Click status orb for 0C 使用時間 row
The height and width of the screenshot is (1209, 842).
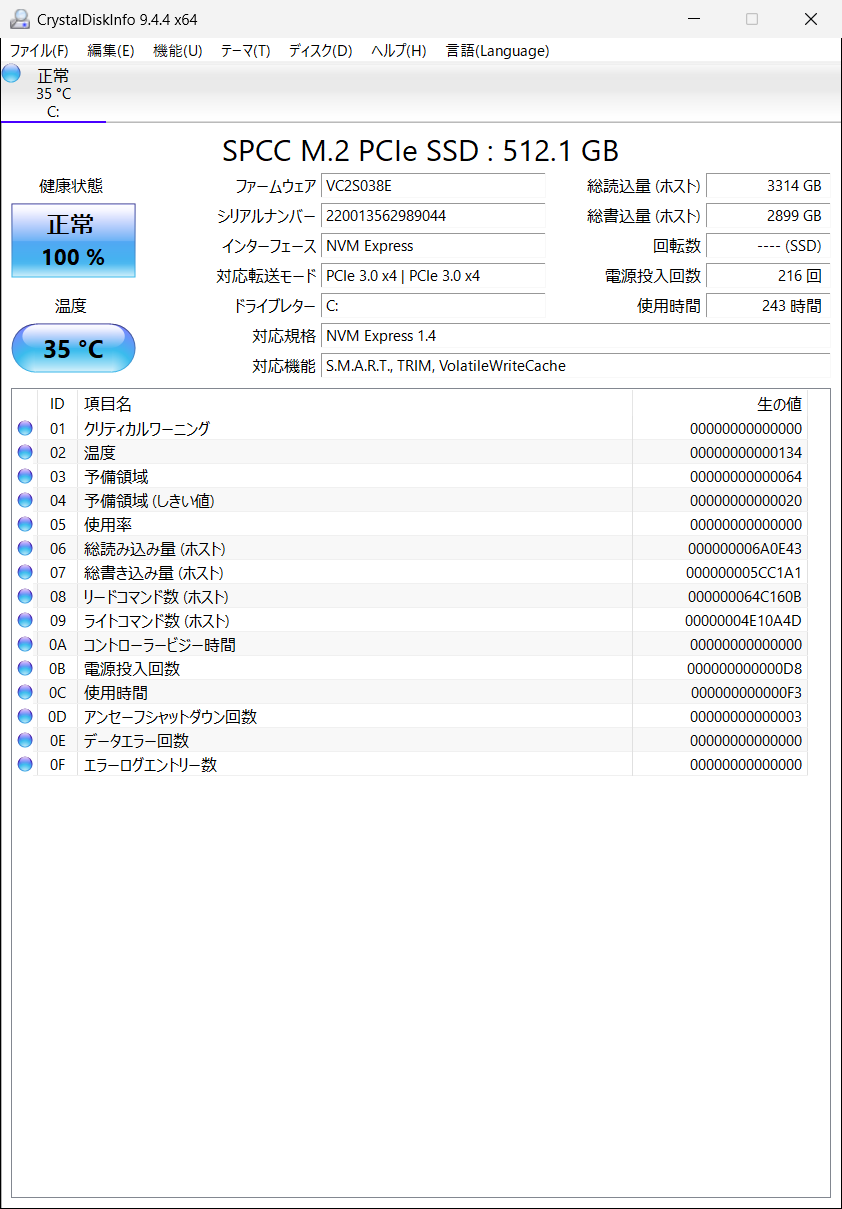click(x=25, y=693)
